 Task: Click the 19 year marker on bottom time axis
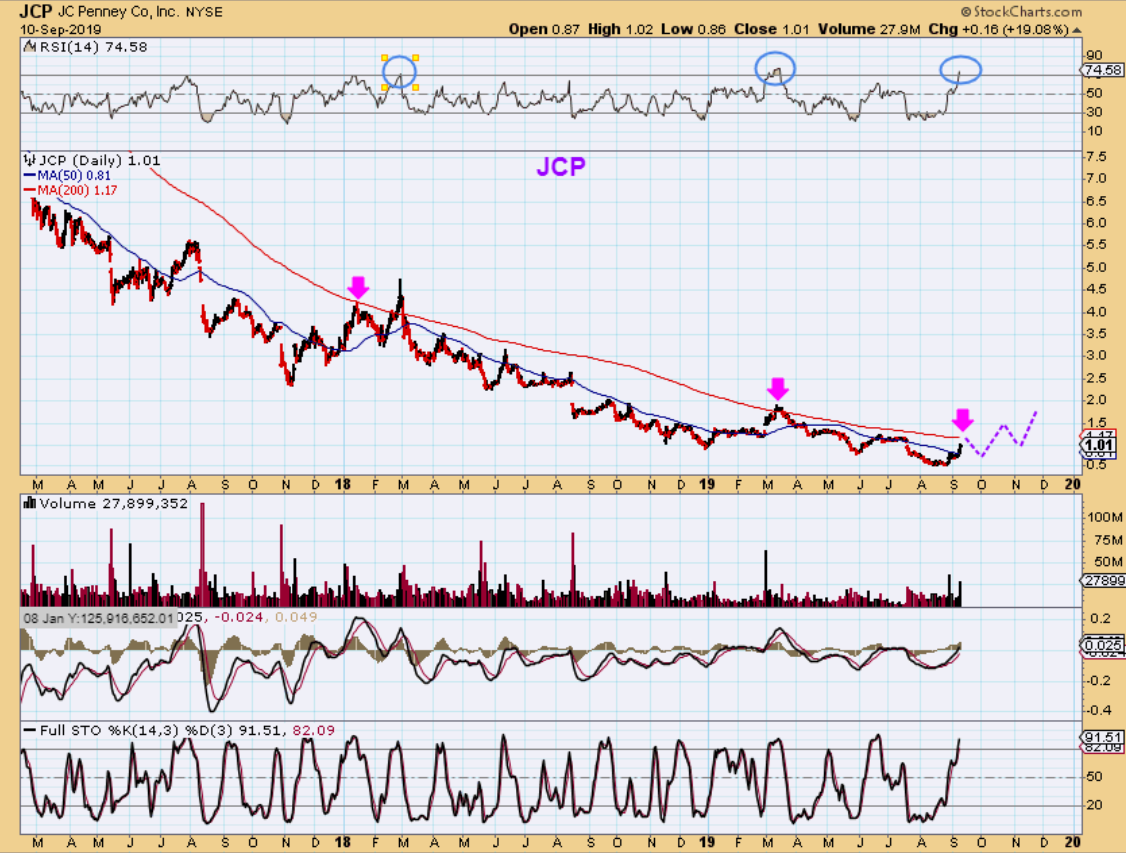(707, 842)
